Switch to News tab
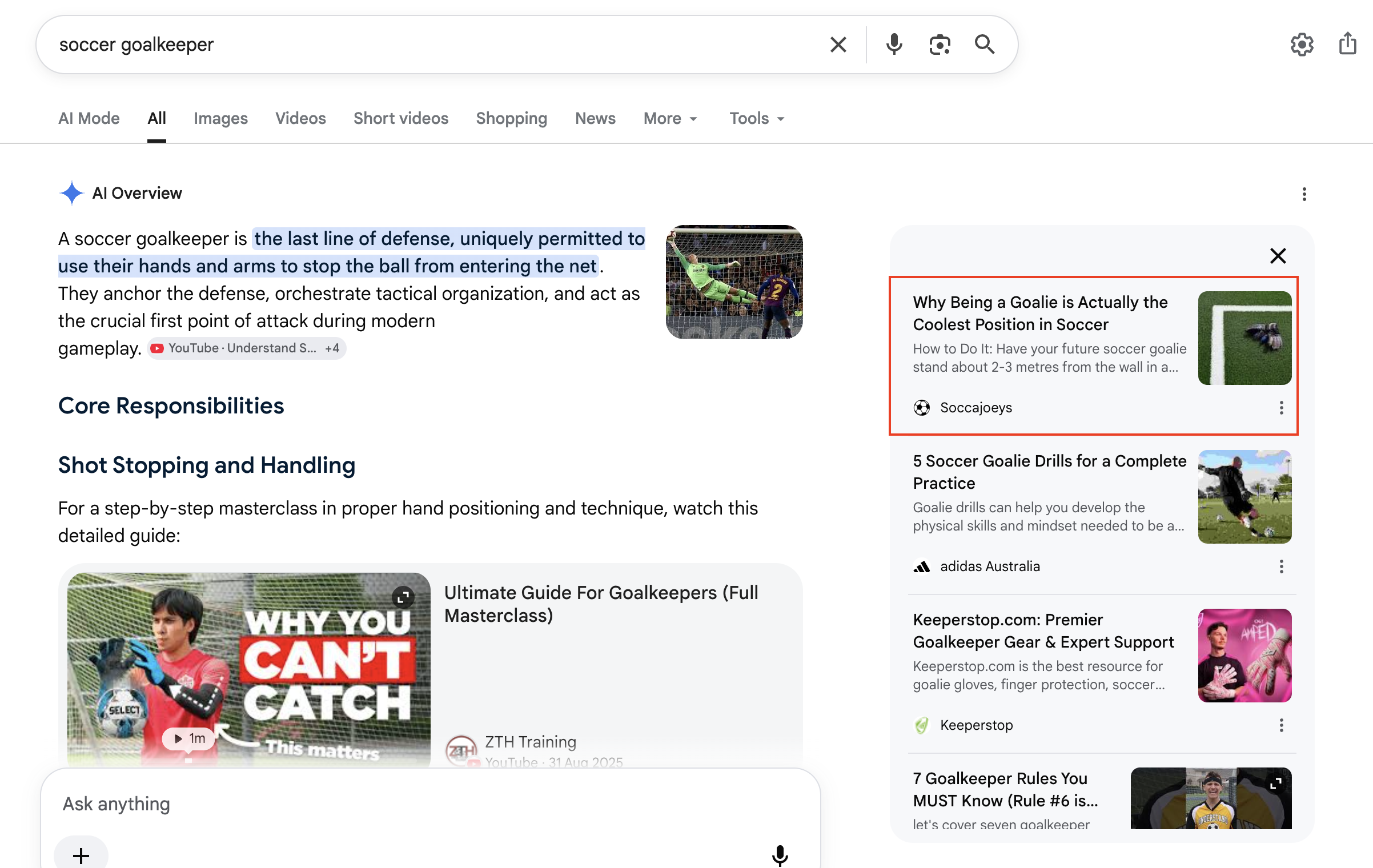Screen dimensions: 1373x868 pos(595,118)
